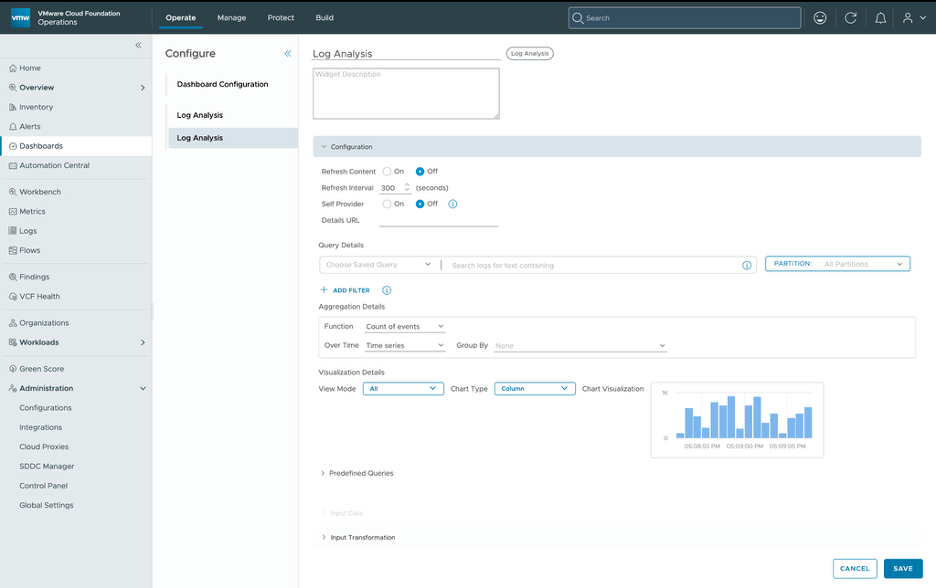Open the Partition dropdown
Viewport: 936px width, 588px height.
(838, 264)
